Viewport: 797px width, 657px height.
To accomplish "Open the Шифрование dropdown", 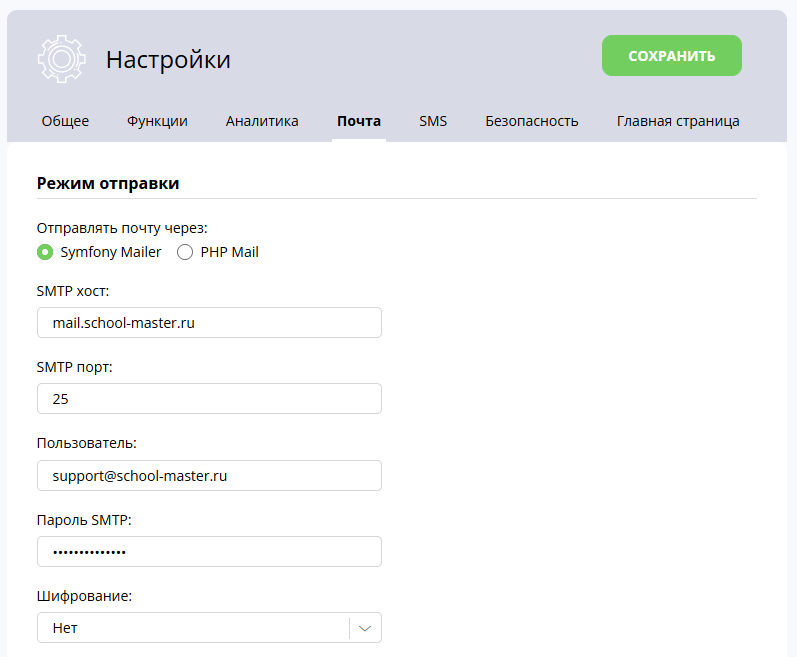I will pyautogui.click(x=209, y=628).
